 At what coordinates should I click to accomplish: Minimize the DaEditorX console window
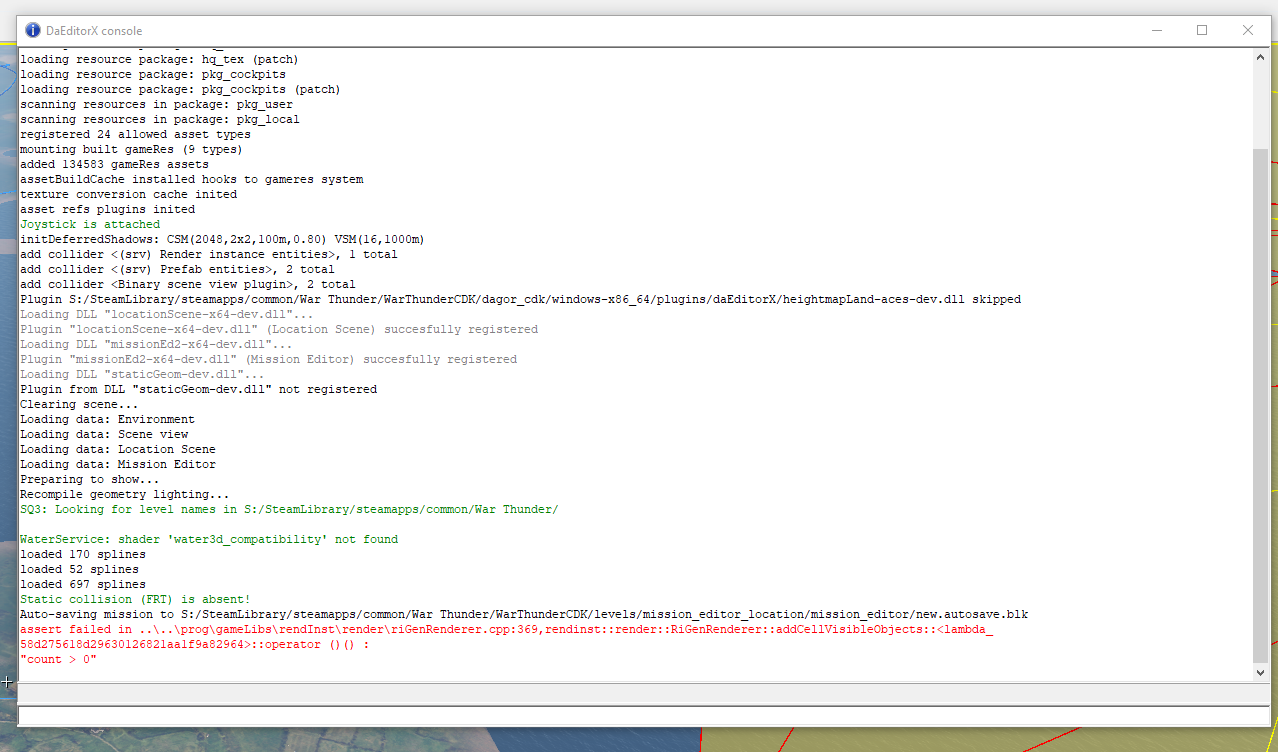coord(1156,30)
